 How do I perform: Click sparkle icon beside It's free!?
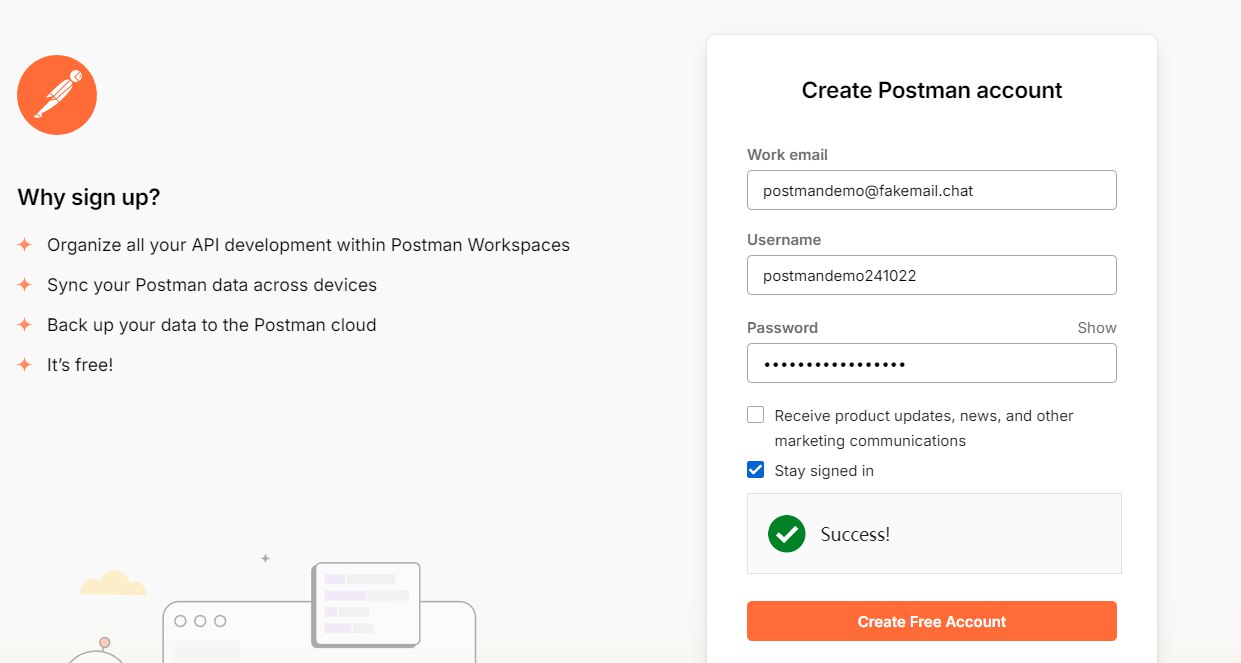click(25, 365)
